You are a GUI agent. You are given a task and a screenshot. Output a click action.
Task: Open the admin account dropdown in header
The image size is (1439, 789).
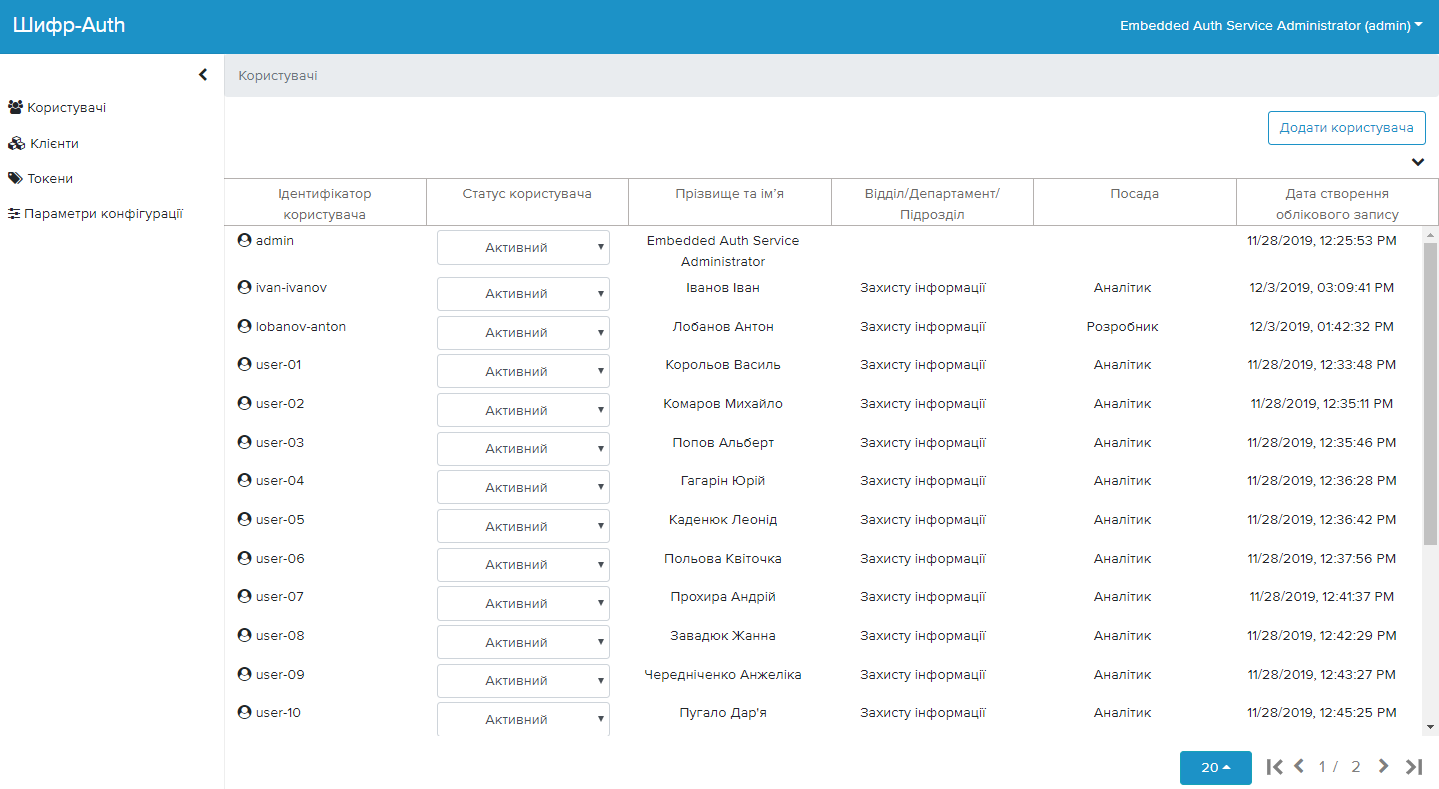pos(1271,26)
